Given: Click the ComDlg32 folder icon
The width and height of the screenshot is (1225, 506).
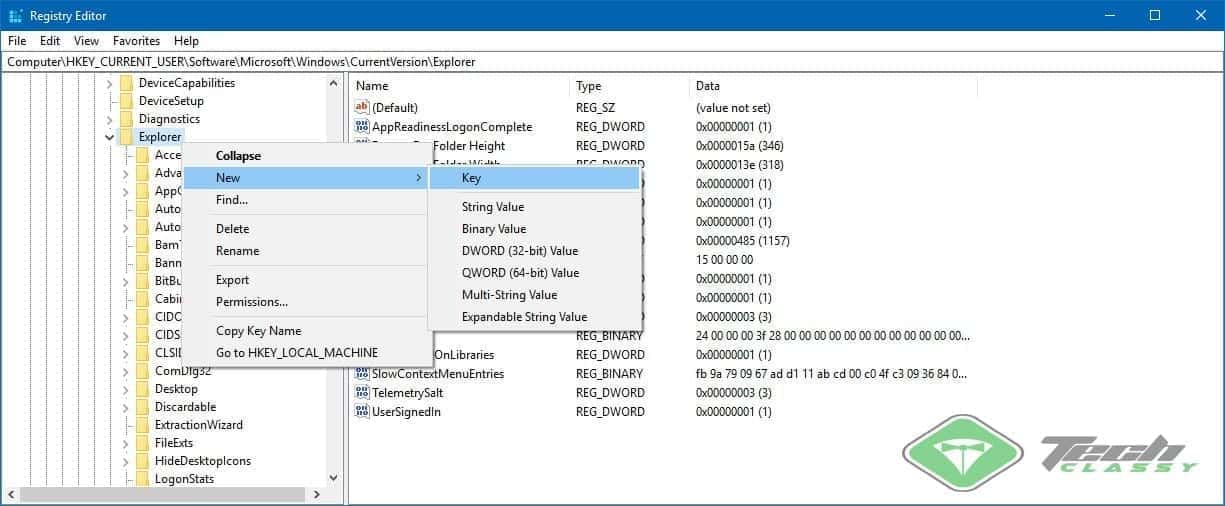Looking at the screenshot, I should pyautogui.click(x=142, y=371).
